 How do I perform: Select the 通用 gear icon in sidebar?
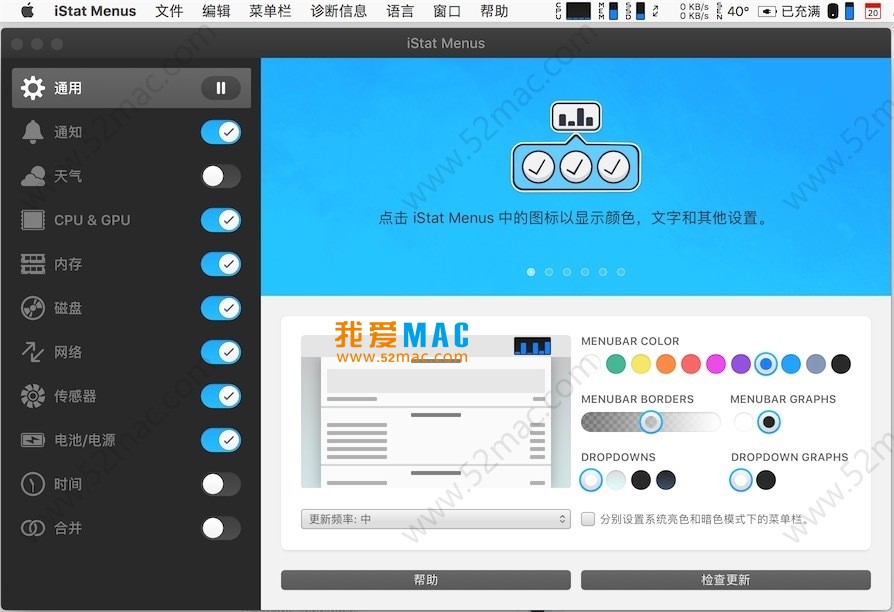pyautogui.click(x=32, y=88)
